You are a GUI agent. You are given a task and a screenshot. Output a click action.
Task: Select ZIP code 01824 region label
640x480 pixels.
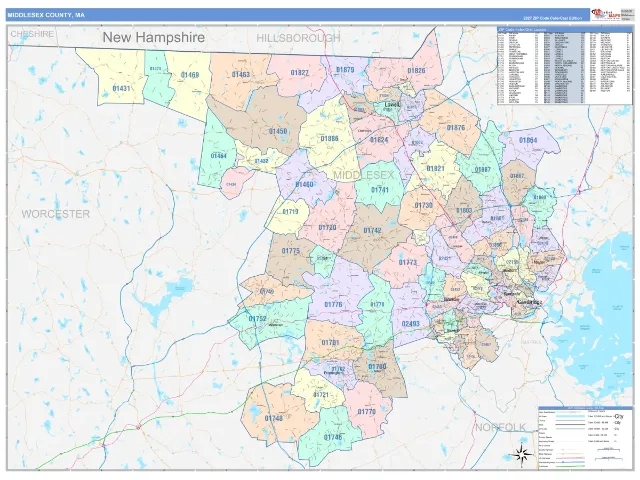[379, 140]
